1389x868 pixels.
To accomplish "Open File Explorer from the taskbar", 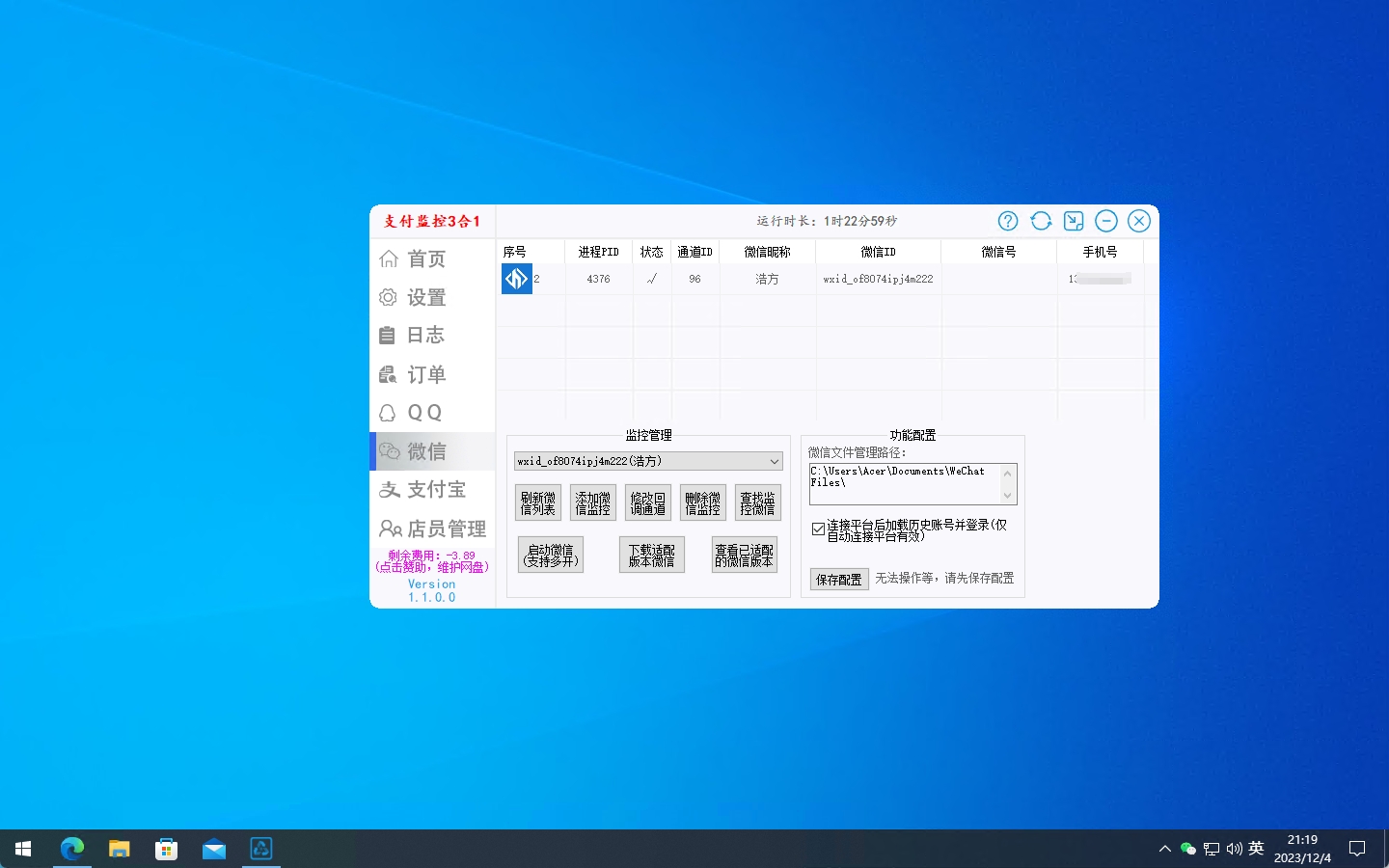I will pyautogui.click(x=119, y=849).
